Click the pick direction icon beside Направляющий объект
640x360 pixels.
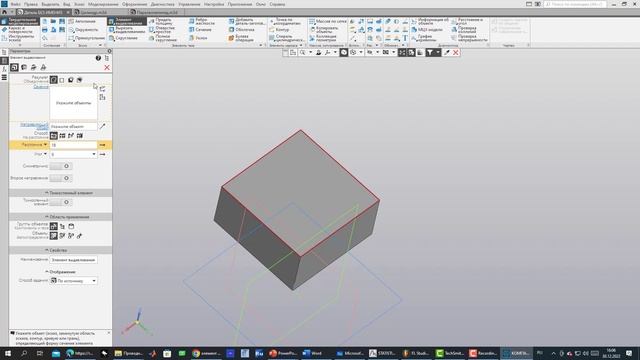tap(102, 127)
